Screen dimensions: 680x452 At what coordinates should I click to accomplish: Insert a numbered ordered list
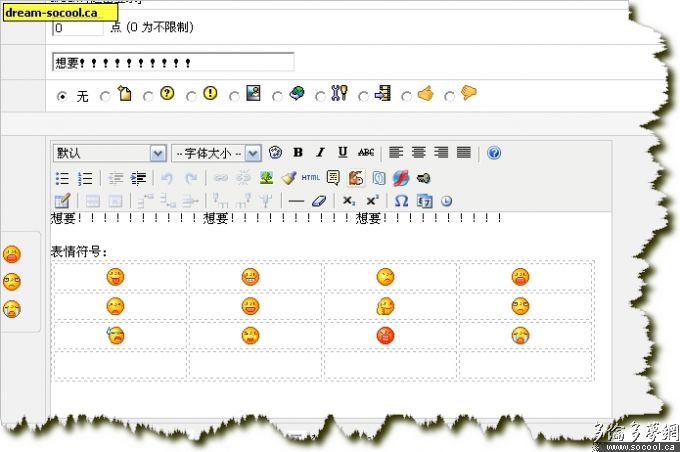[85, 178]
